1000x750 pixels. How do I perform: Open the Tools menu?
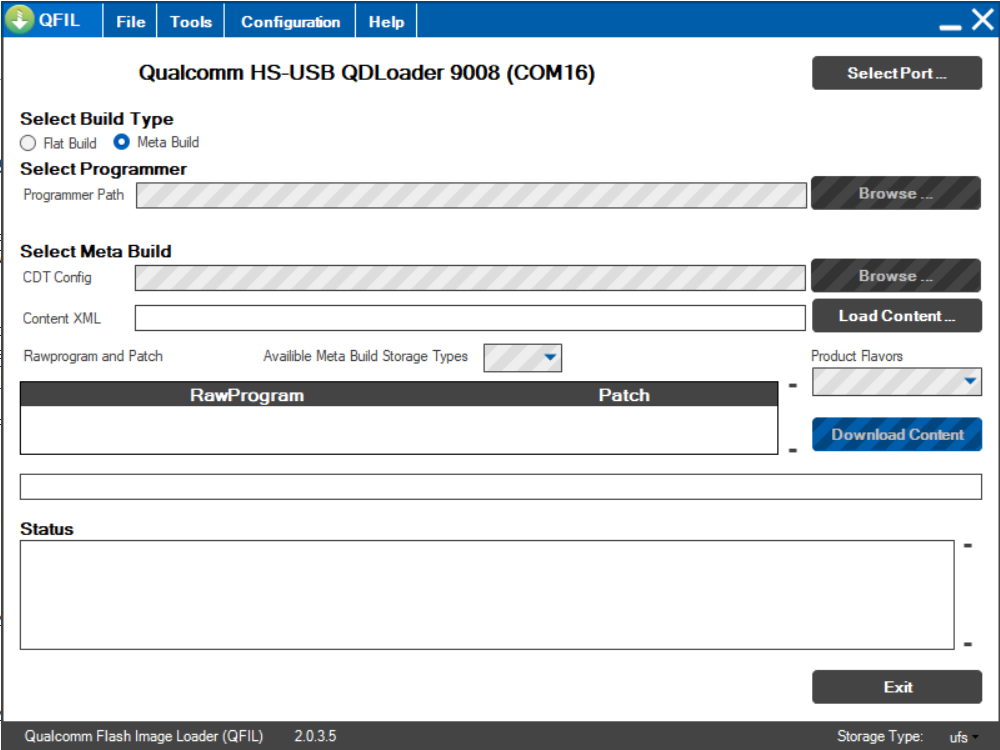tap(191, 22)
